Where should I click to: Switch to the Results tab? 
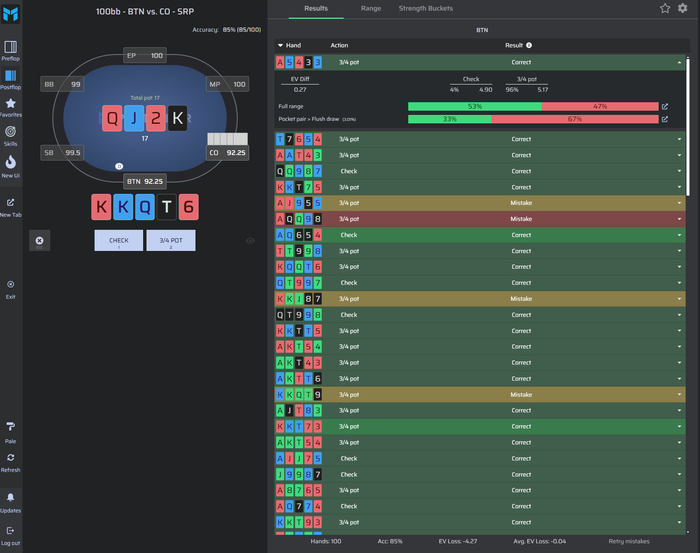(x=316, y=8)
